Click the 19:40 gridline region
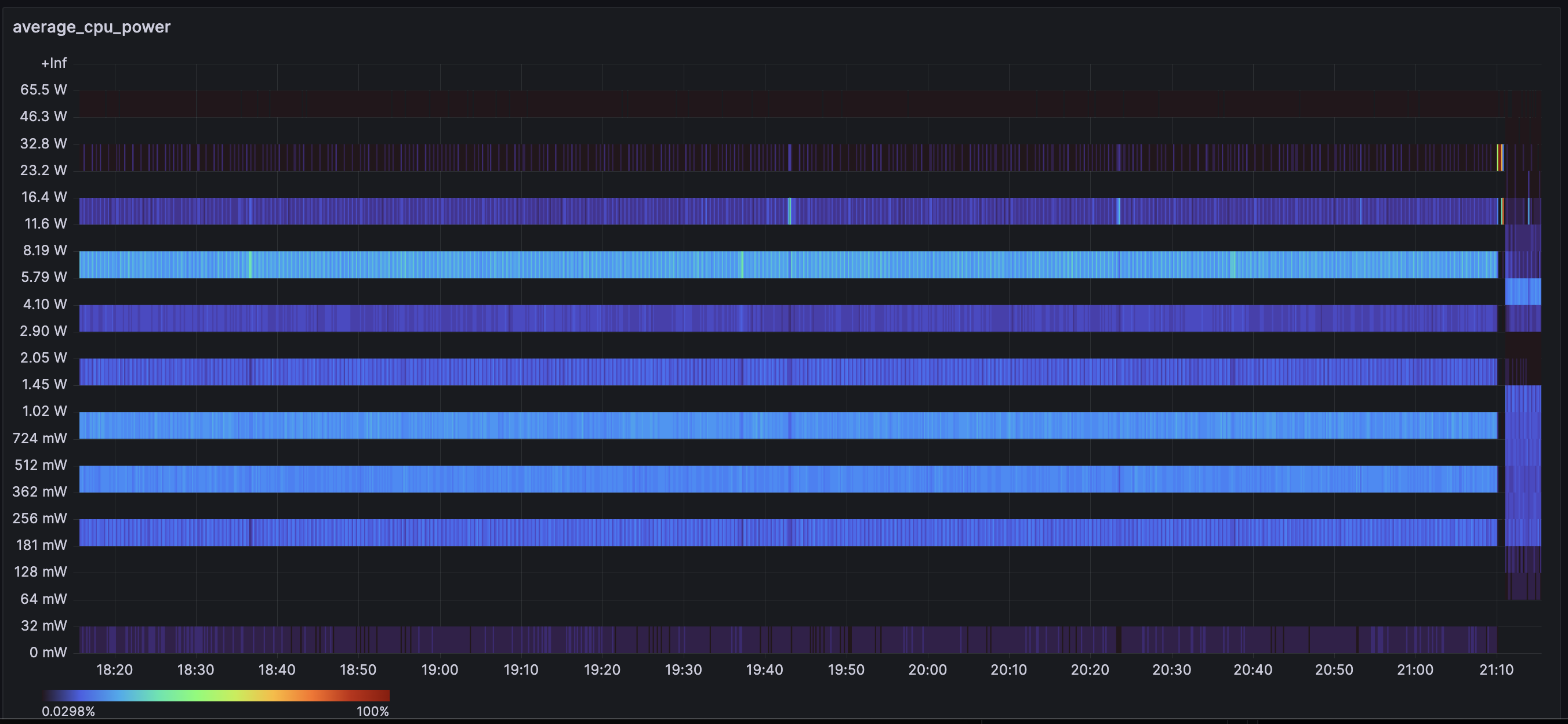 [x=767, y=365]
